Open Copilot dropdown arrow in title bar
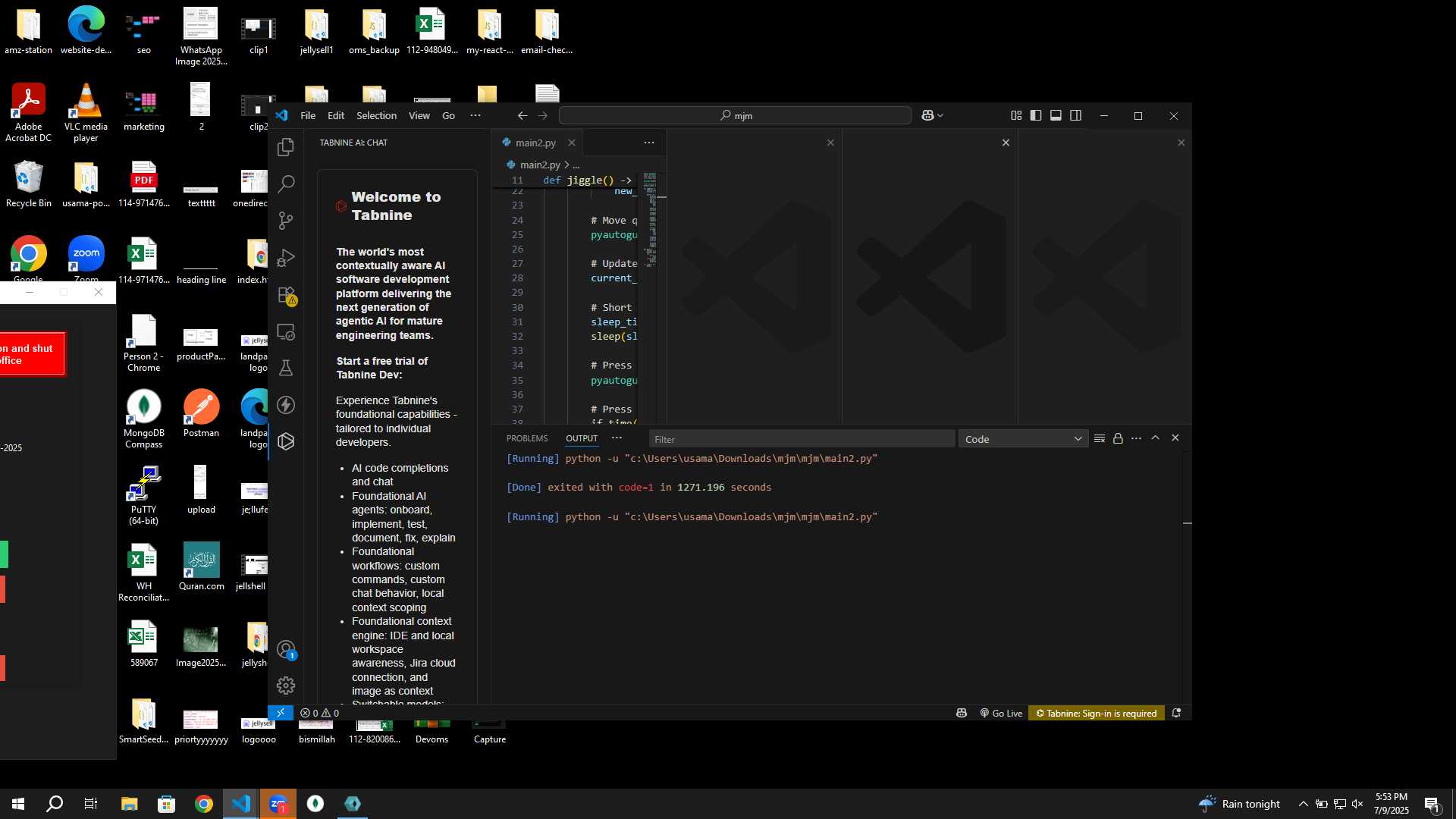This screenshot has height=819, width=1456. [x=940, y=115]
